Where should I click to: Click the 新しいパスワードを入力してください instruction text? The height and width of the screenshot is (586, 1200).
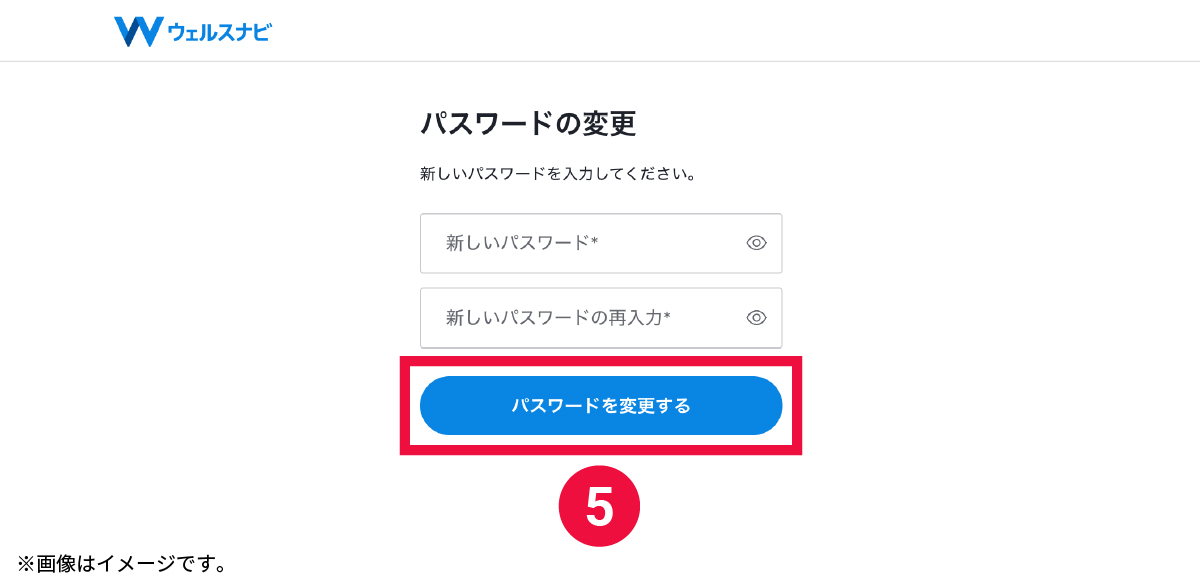click(x=558, y=174)
